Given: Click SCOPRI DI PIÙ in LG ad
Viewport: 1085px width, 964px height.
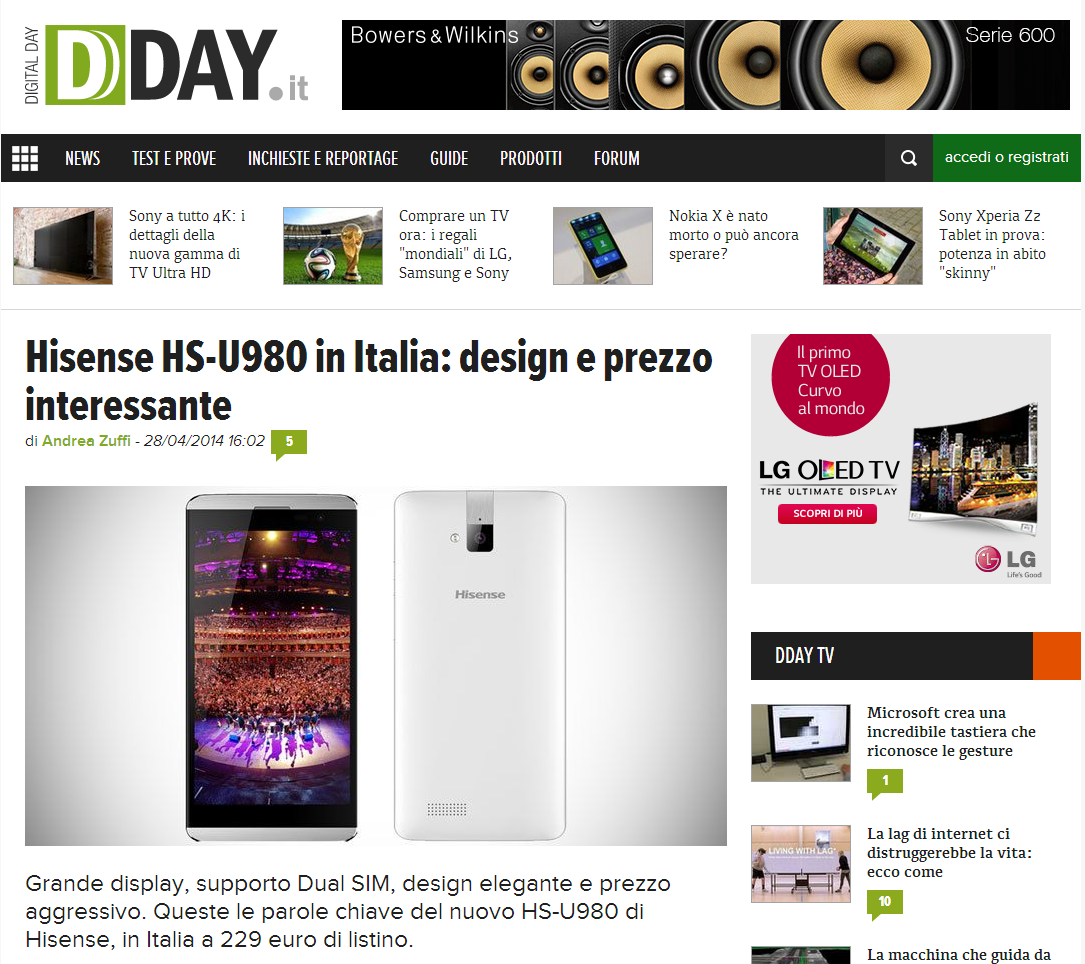Looking at the screenshot, I should pyautogui.click(x=827, y=513).
